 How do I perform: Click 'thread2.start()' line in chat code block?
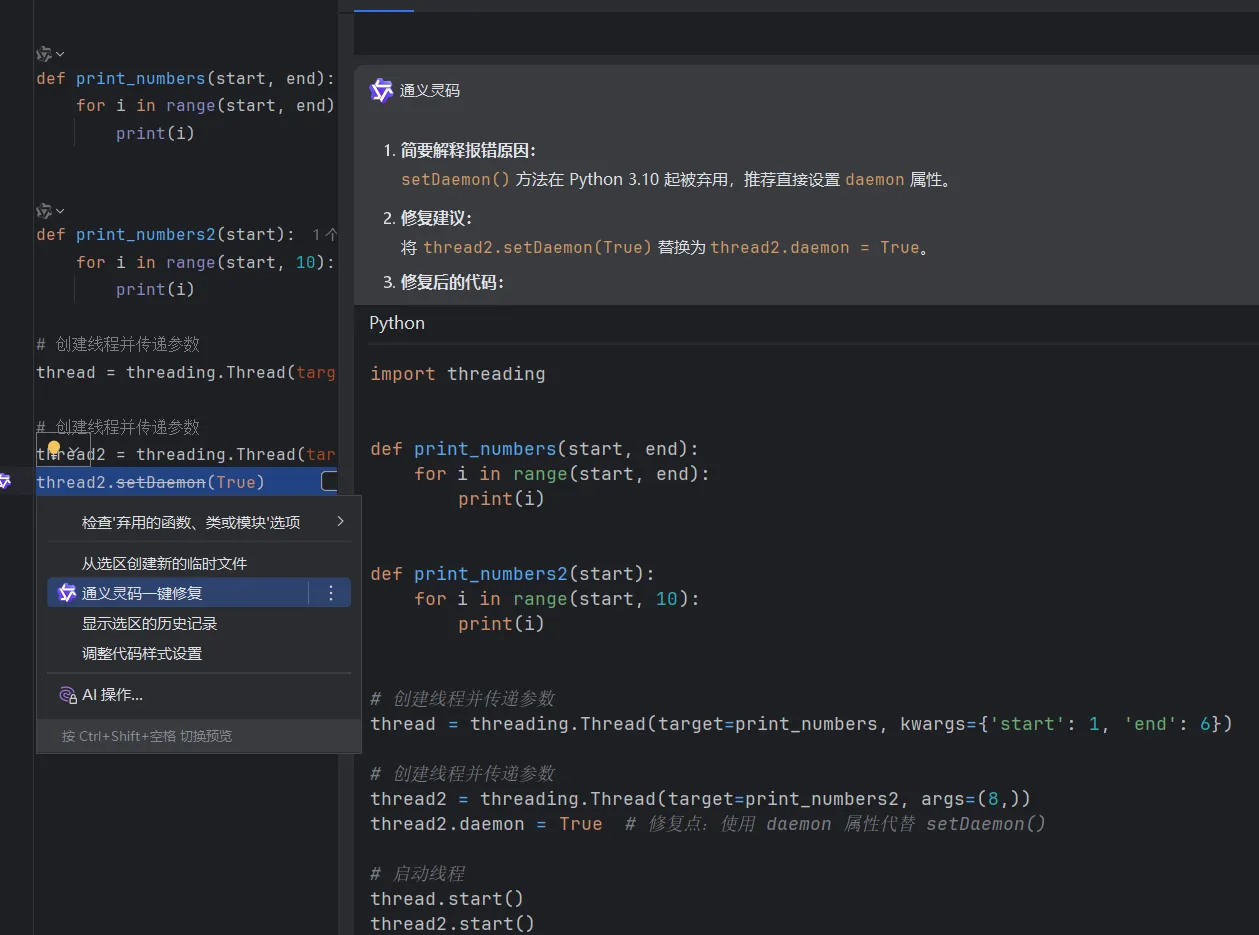tap(452, 924)
